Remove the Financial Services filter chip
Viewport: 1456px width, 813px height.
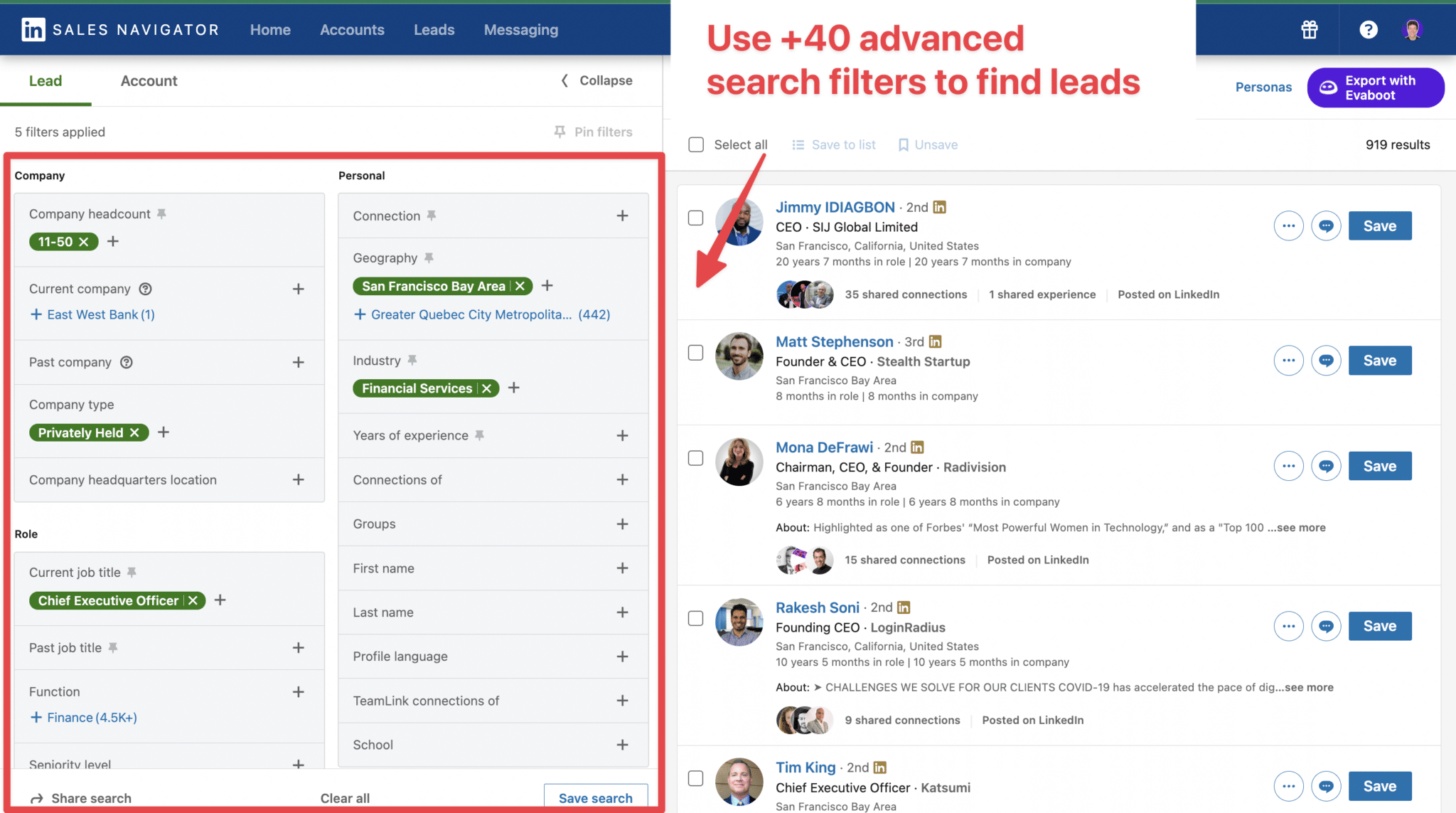(x=486, y=388)
